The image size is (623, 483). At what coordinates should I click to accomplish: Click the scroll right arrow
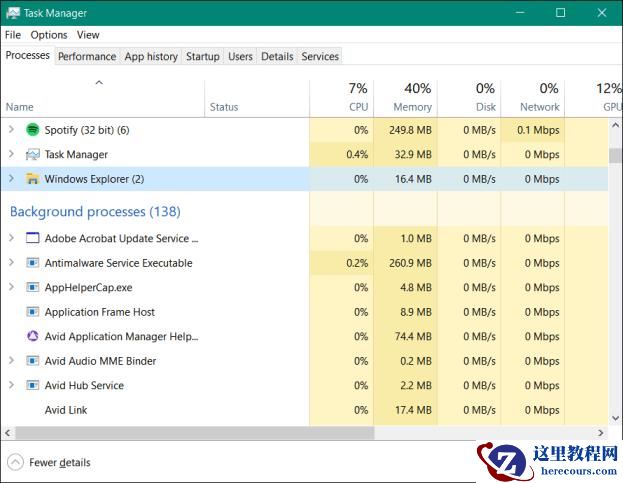click(x=600, y=433)
